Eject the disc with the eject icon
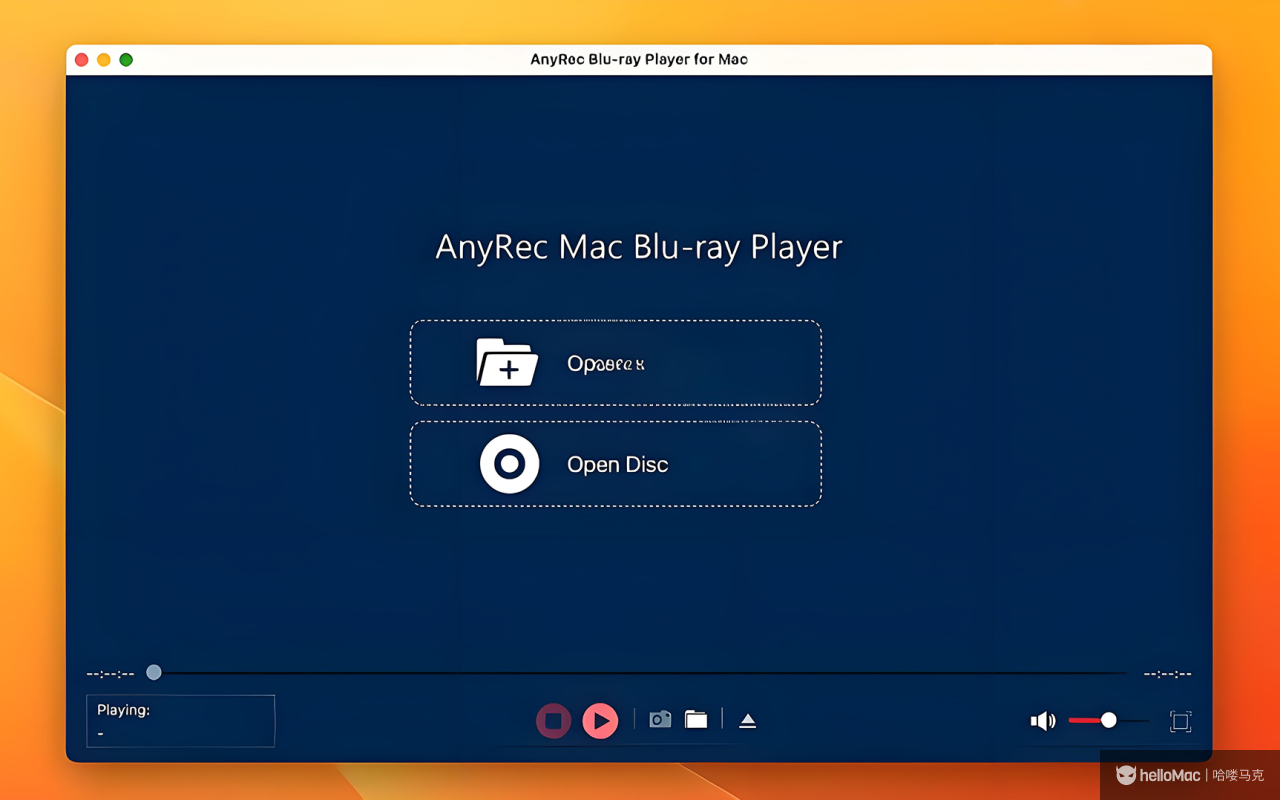 point(747,720)
